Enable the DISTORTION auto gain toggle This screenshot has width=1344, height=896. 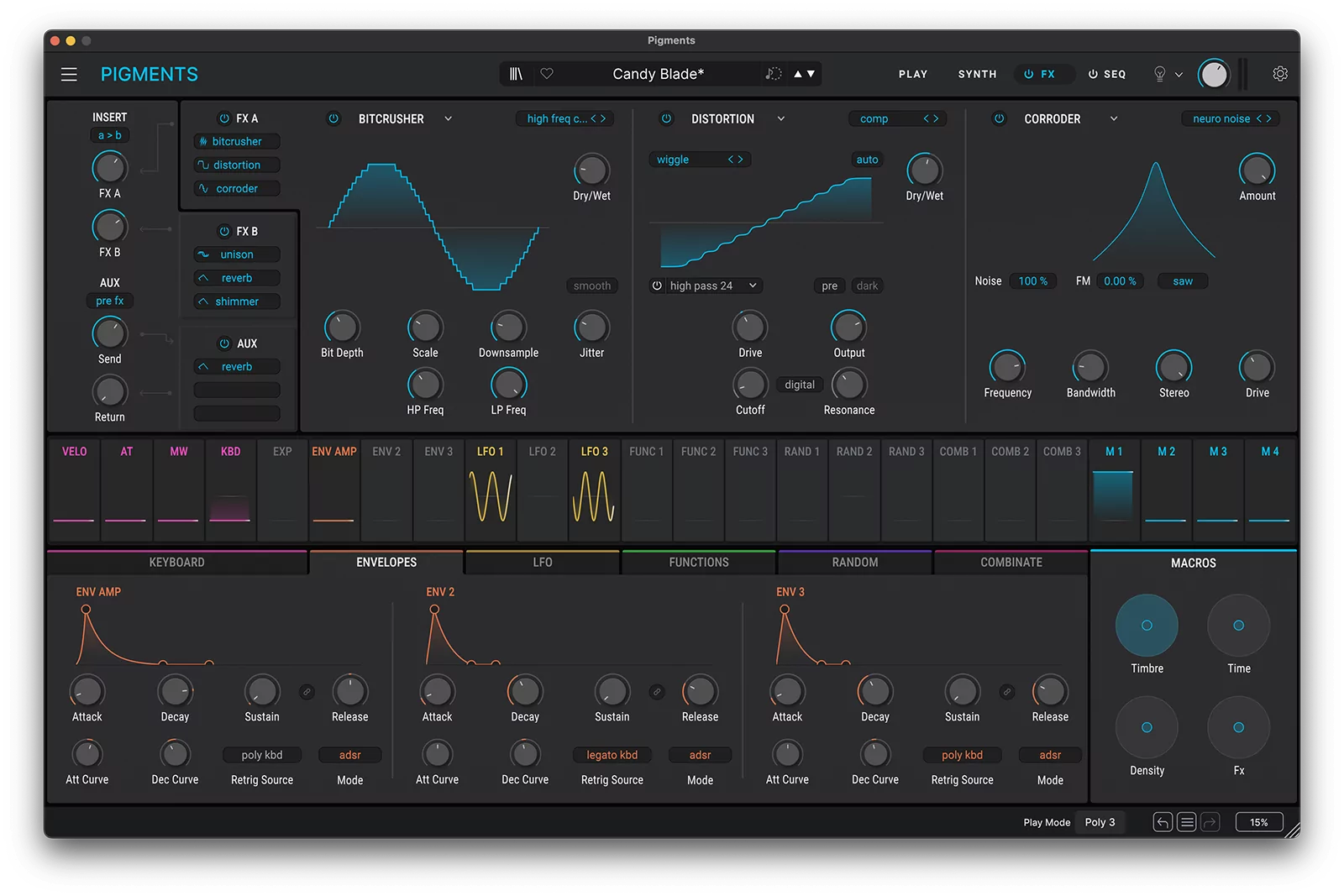tap(866, 160)
